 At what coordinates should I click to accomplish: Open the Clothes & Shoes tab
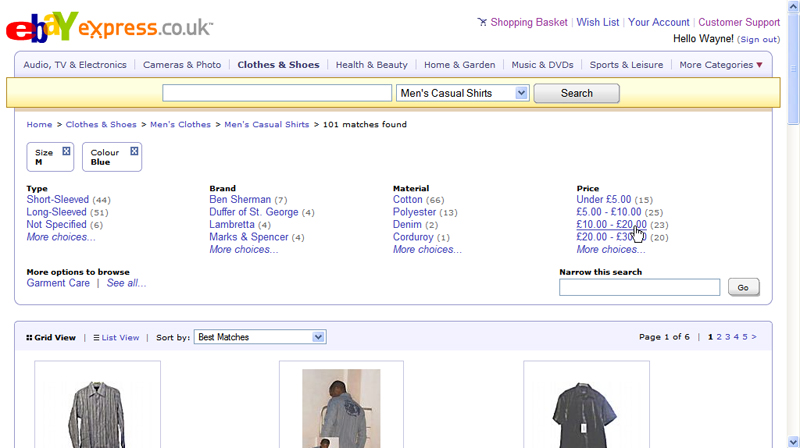(x=278, y=65)
